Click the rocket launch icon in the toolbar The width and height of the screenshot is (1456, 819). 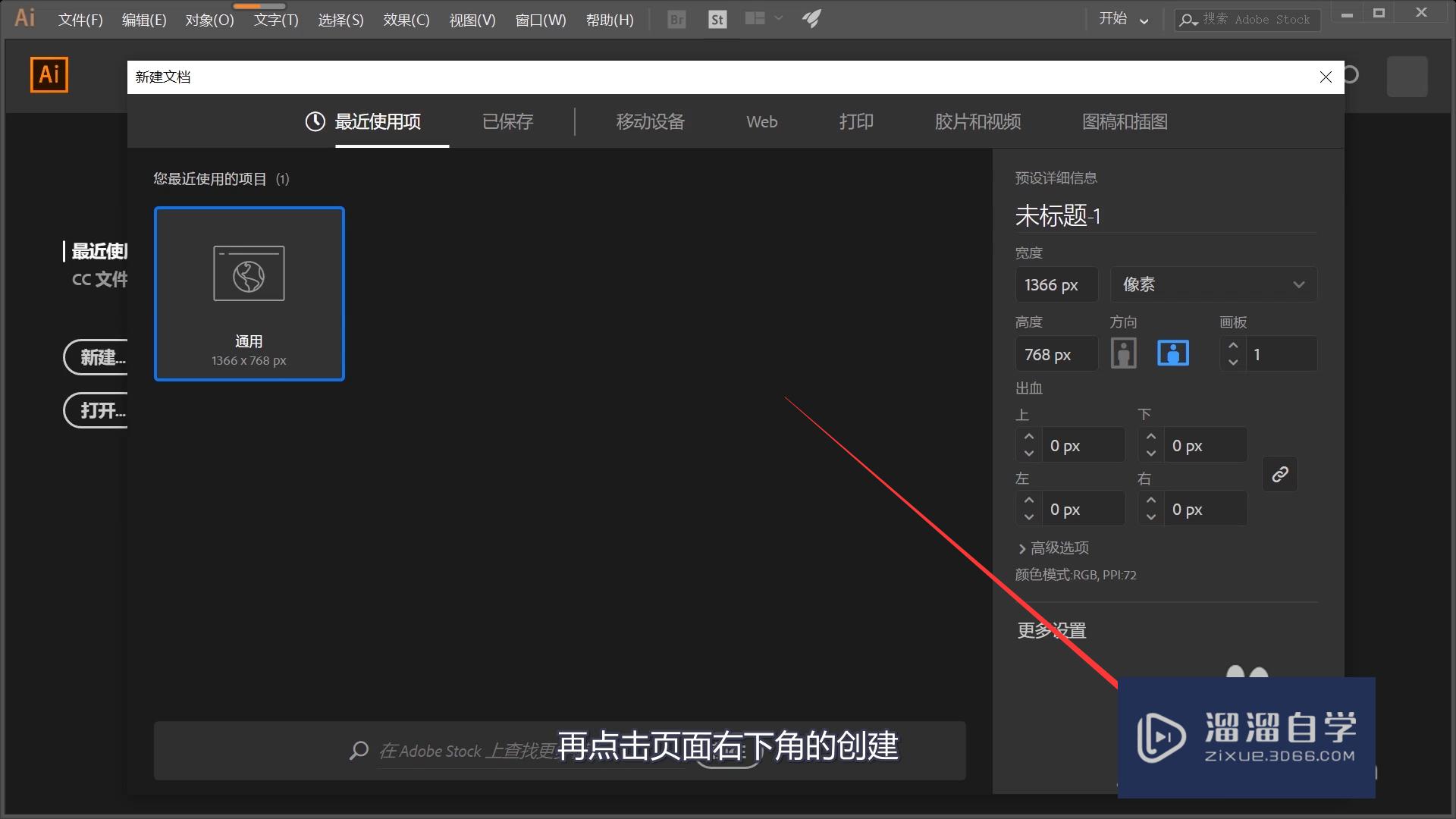coord(811,19)
